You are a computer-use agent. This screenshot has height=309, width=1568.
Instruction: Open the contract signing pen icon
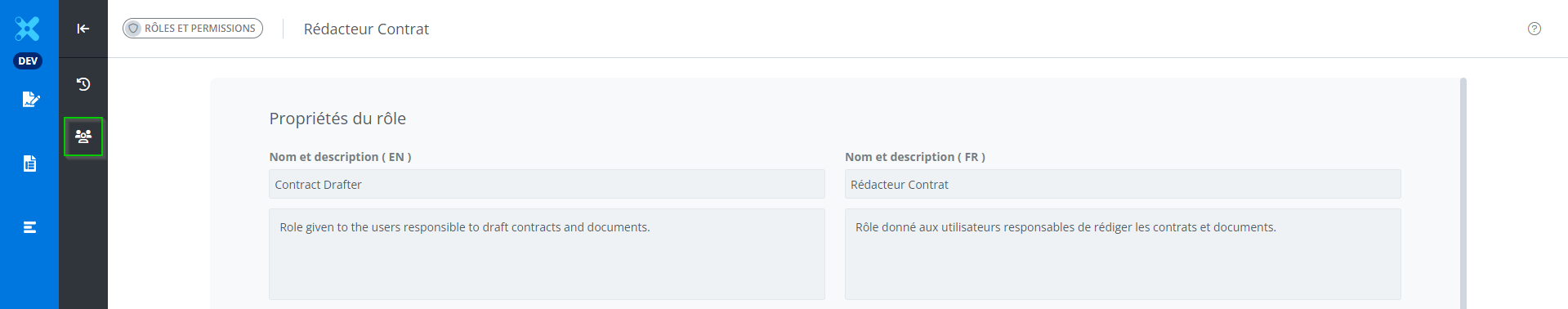coord(30,99)
